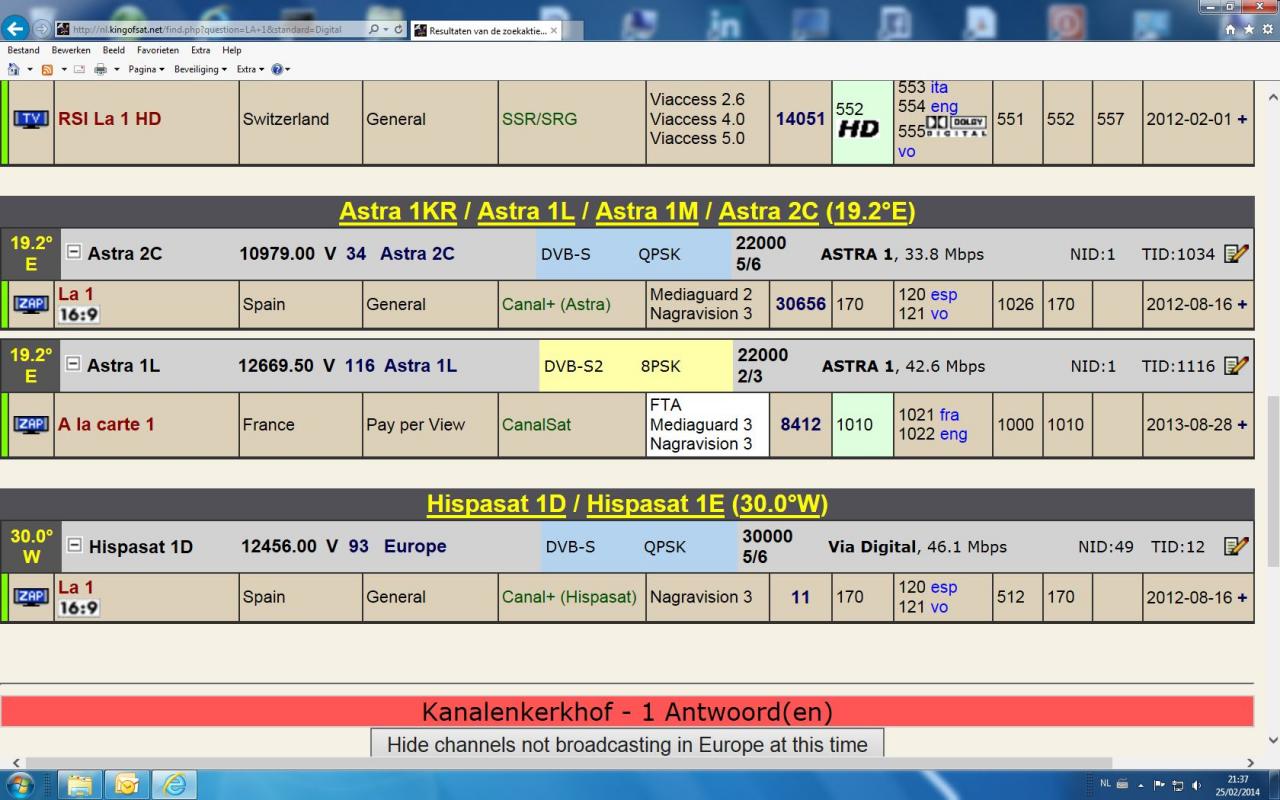Click the ZAP icon beside A la carte 1
1280x800 pixels.
(31, 424)
